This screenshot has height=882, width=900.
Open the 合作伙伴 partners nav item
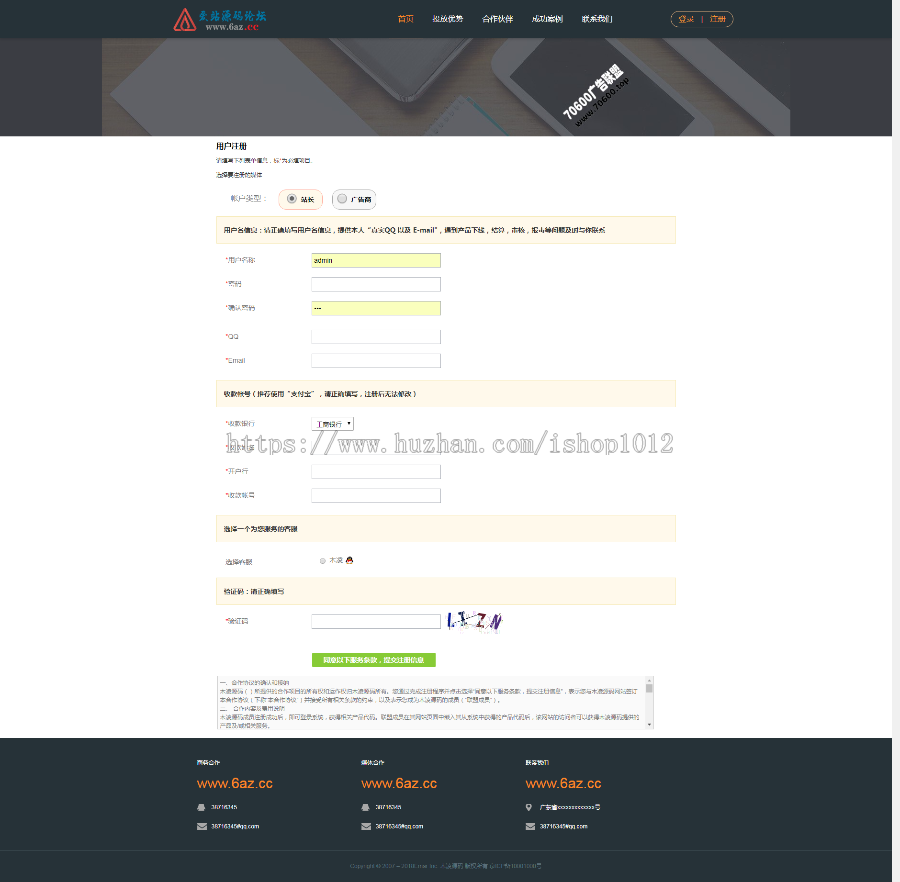[x=497, y=19]
